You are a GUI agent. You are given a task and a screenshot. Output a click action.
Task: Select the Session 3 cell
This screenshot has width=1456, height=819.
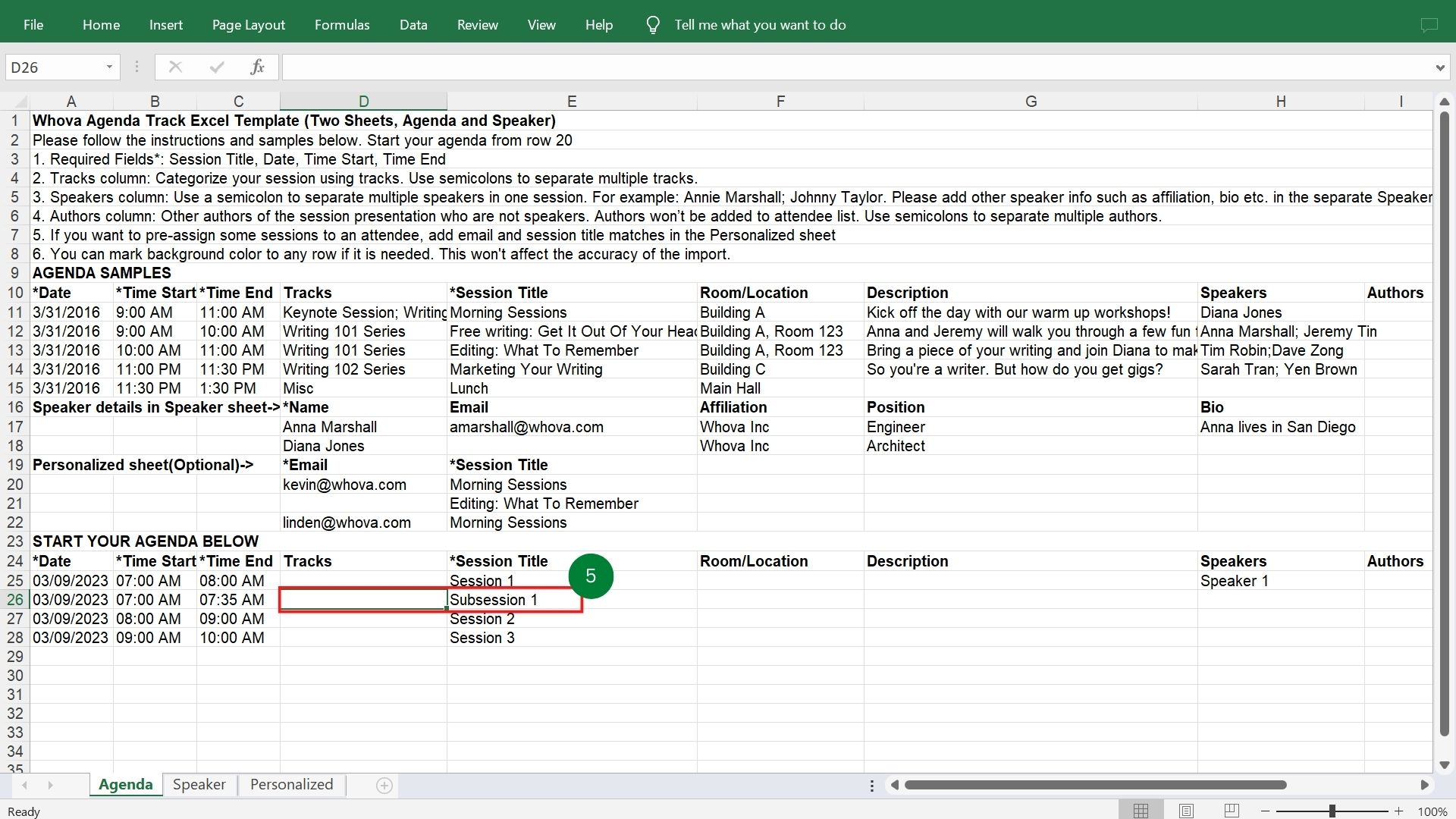click(572, 638)
